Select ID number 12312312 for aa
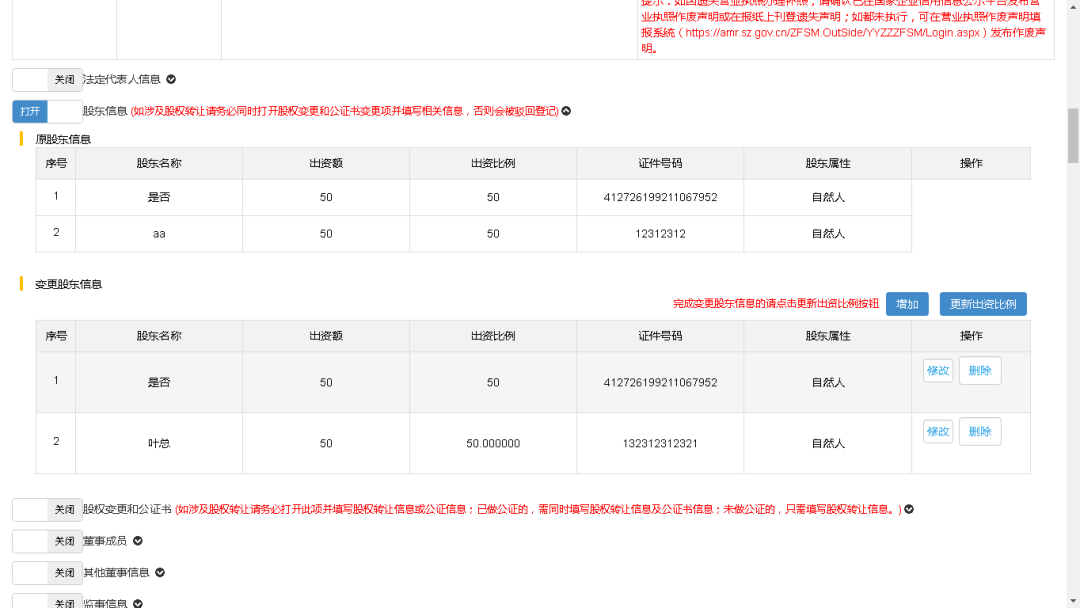The width and height of the screenshot is (1080, 608). (x=660, y=234)
